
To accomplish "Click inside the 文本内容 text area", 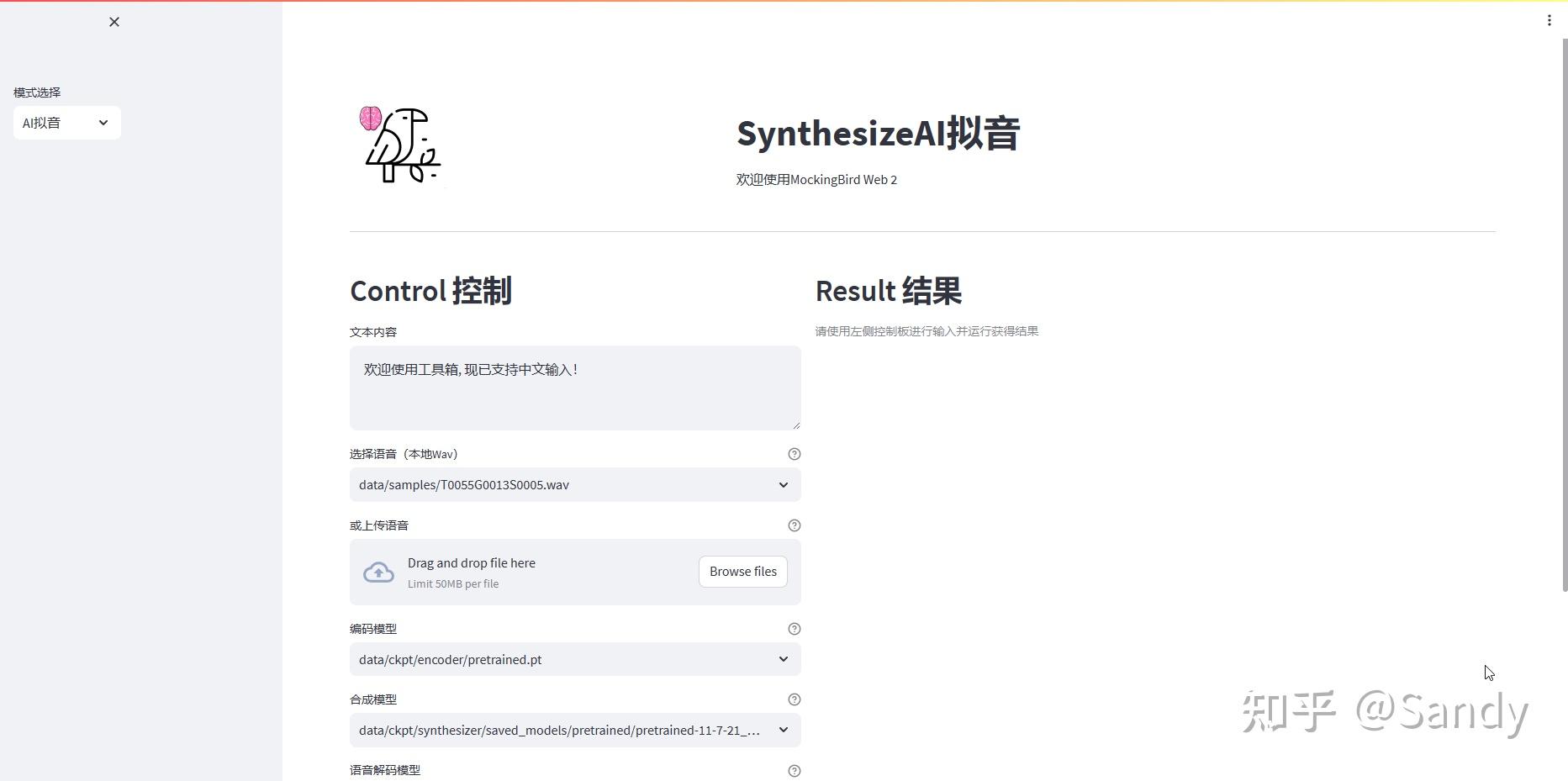I will [574, 387].
